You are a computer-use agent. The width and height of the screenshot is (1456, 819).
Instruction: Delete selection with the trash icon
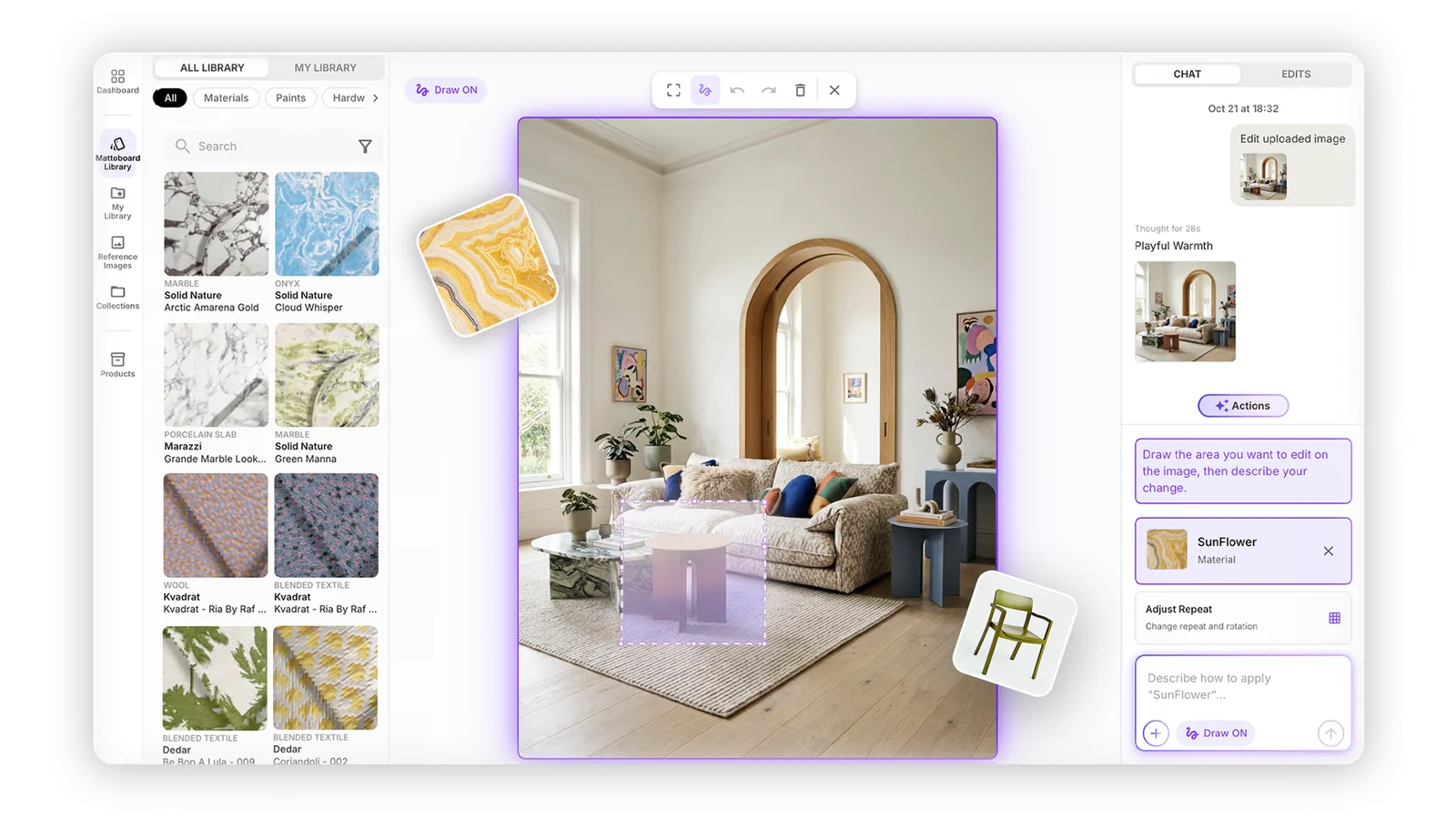(801, 90)
